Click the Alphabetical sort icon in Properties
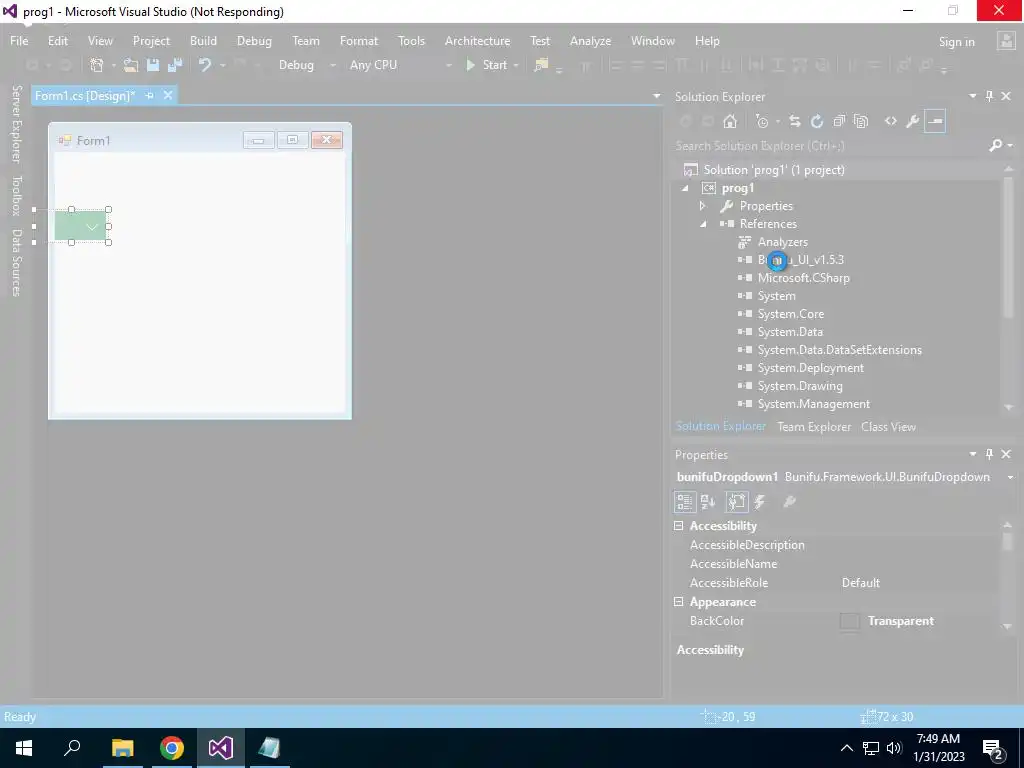Viewport: 1024px width, 768px height. click(x=708, y=502)
